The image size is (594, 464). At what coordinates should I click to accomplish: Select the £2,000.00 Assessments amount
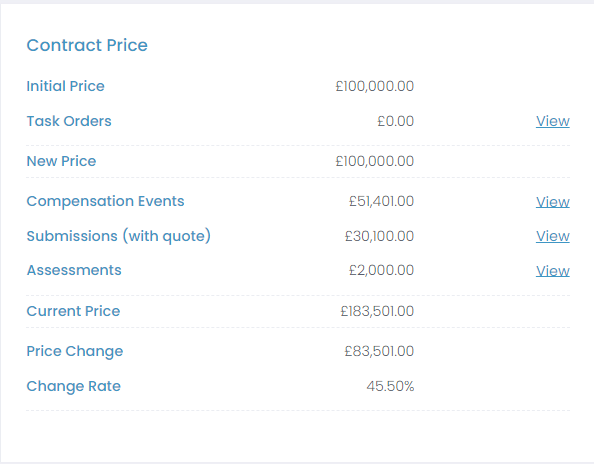[x=381, y=270]
